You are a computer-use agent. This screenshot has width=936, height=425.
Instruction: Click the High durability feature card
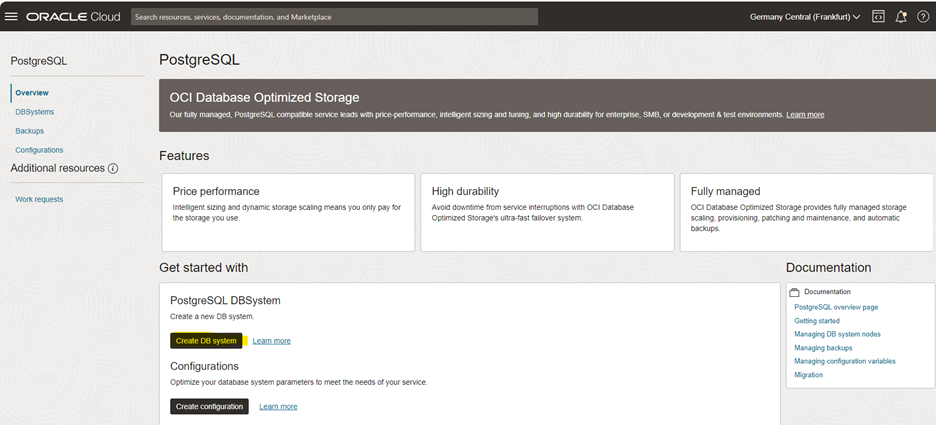click(x=547, y=212)
